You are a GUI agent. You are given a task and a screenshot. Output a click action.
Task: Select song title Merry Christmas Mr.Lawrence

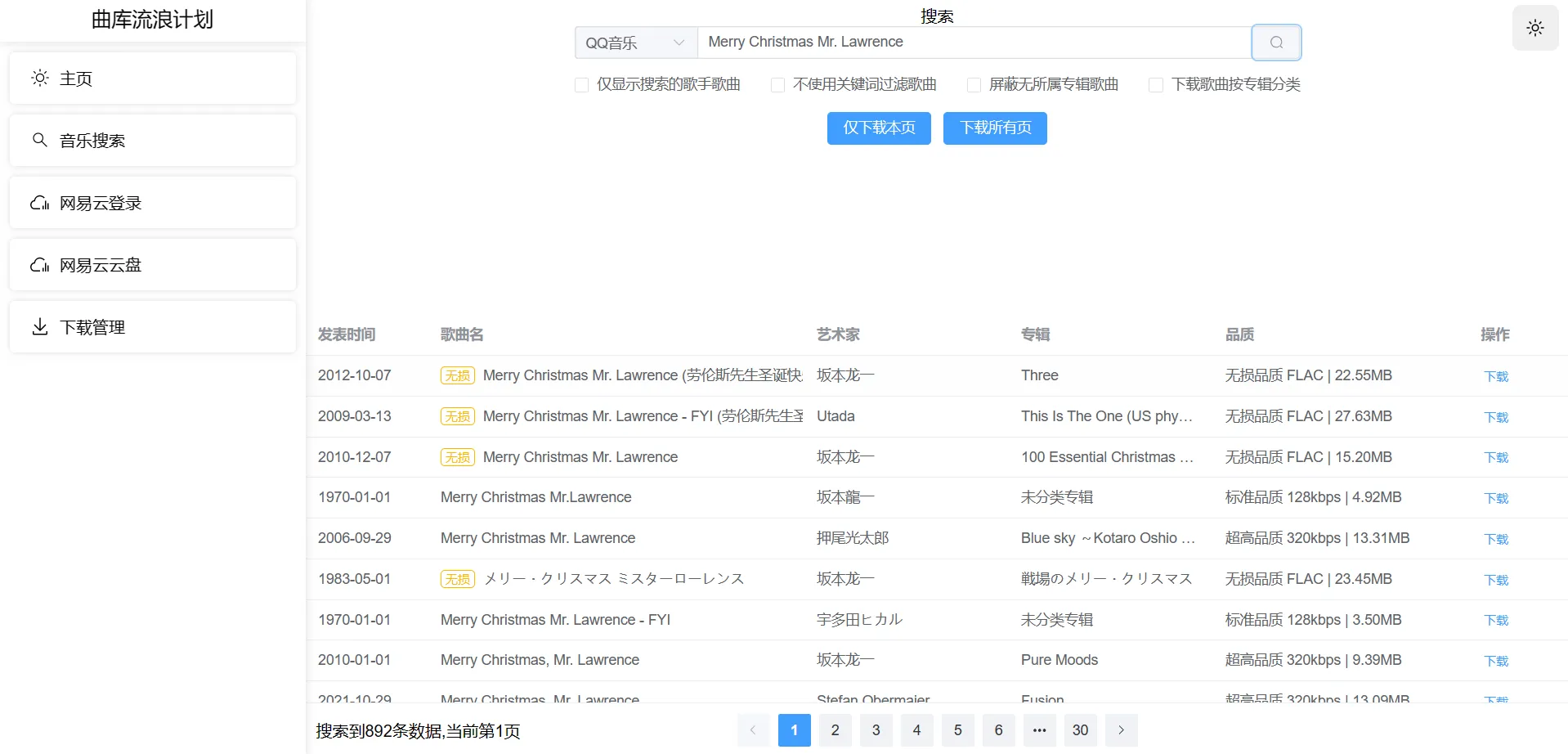tap(536, 497)
